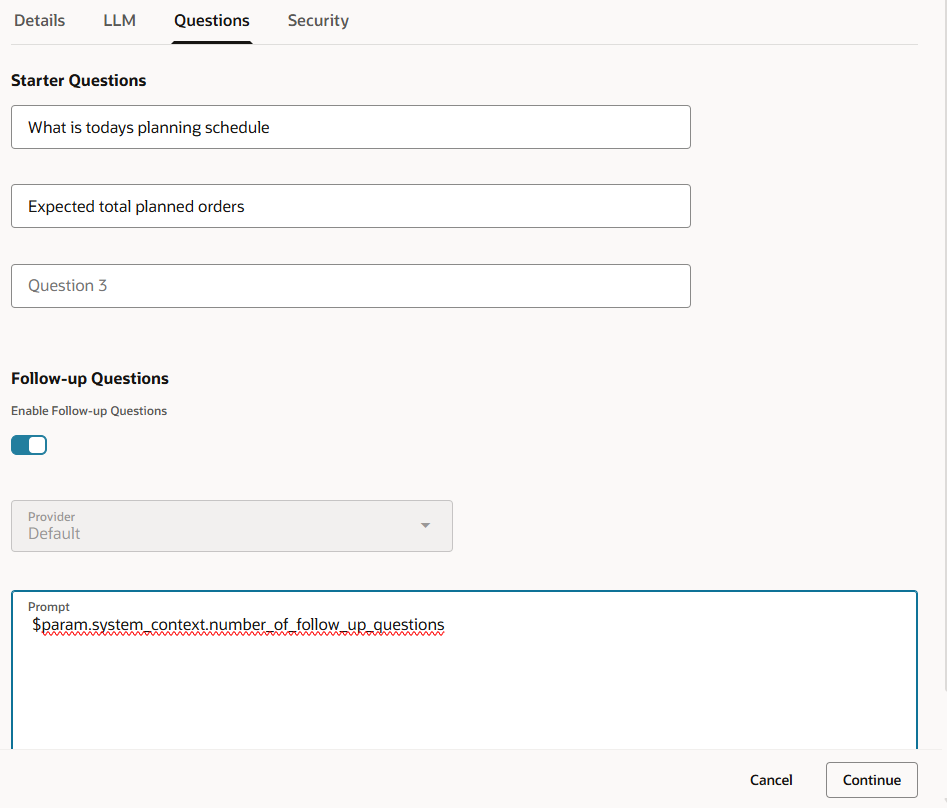Disable the Enable Follow-up Questions toggle
947x808 pixels.
(x=29, y=445)
